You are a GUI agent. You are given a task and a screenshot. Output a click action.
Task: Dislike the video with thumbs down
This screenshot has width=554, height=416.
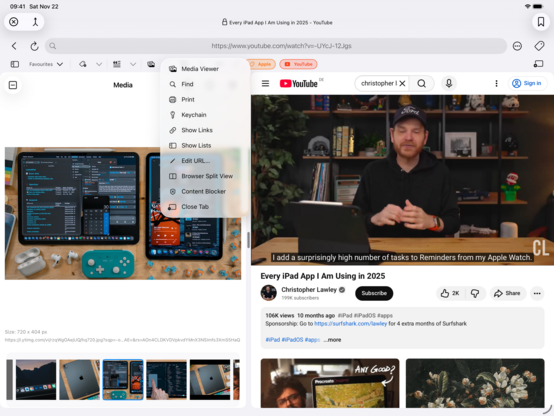click(x=475, y=293)
